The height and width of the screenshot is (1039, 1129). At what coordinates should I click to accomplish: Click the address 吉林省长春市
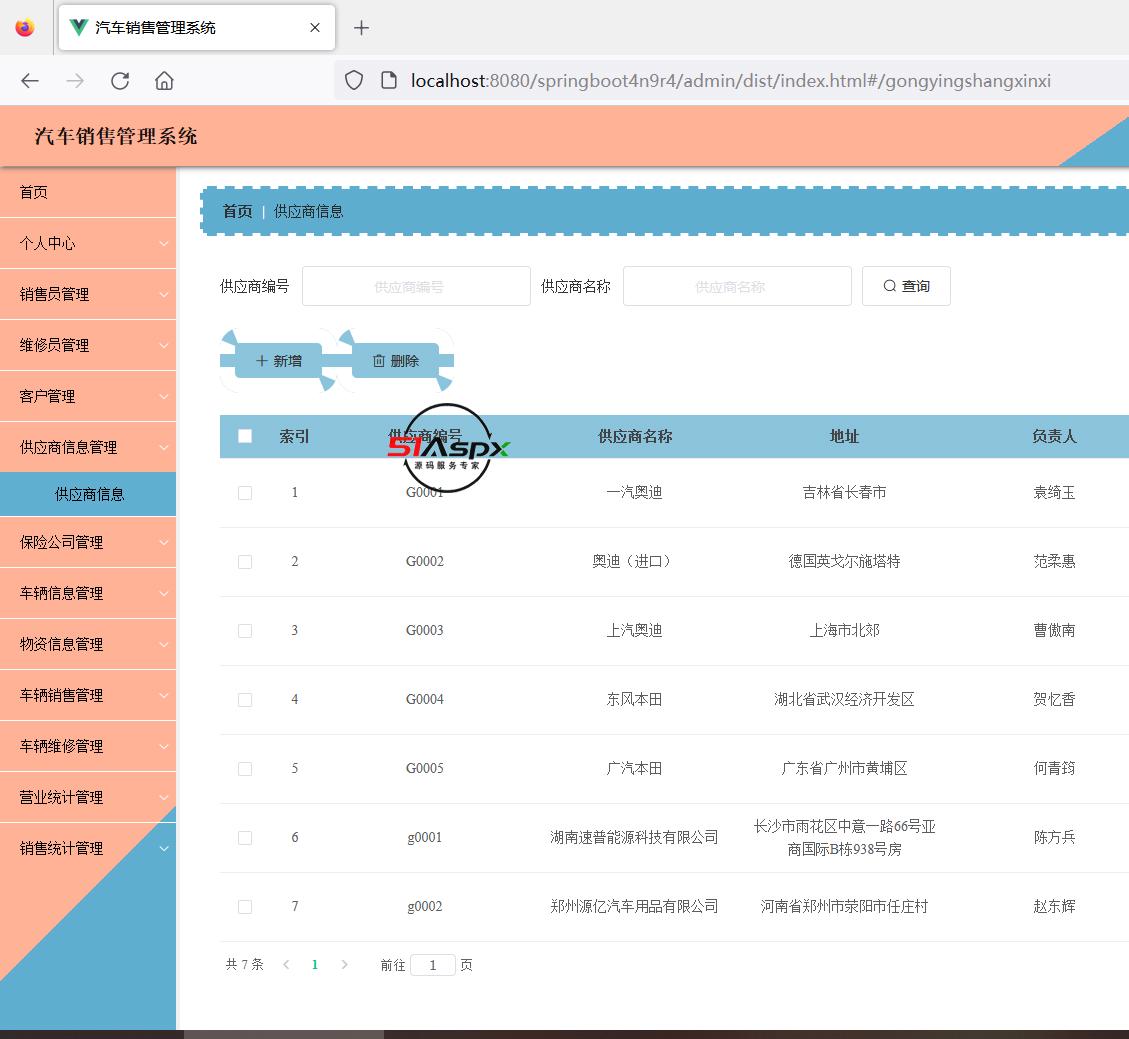(844, 492)
